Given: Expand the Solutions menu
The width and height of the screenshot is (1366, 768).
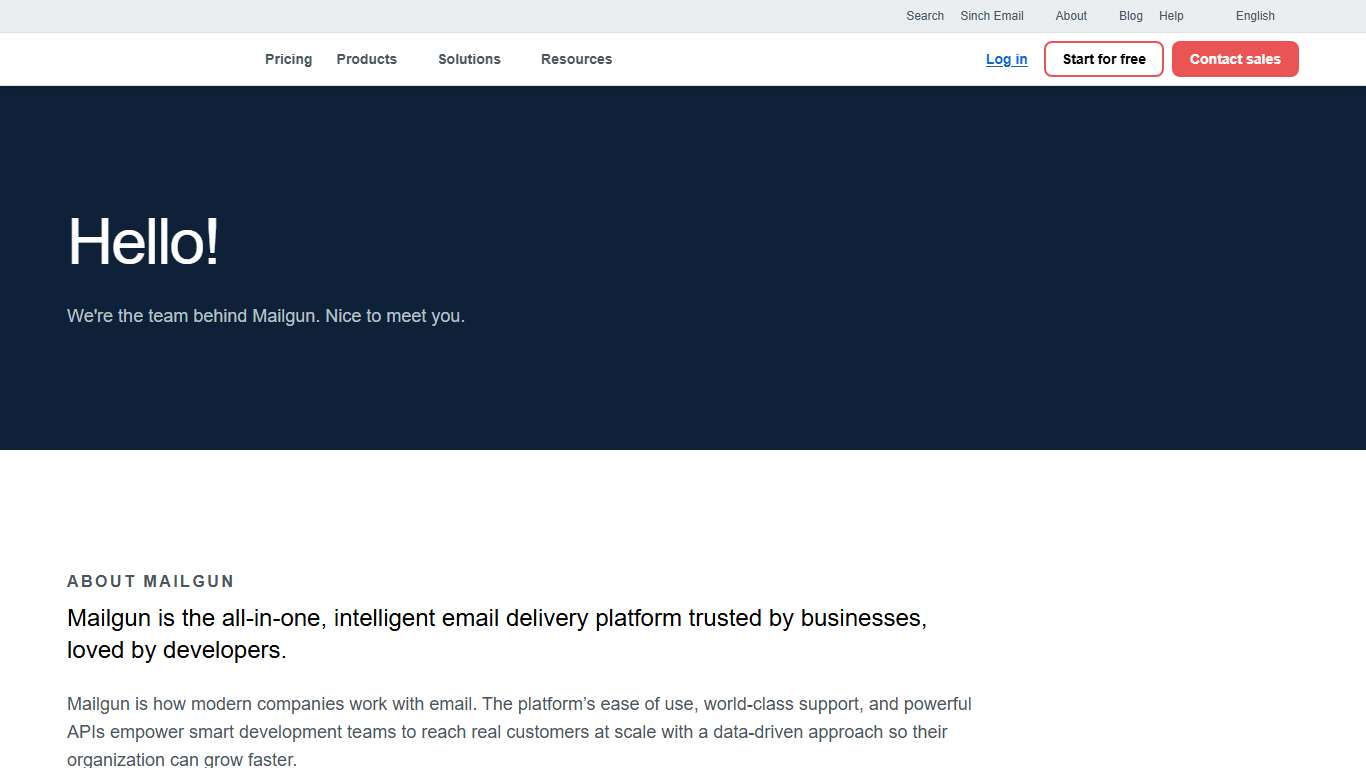Looking at the screenshot, I should 469,59.
